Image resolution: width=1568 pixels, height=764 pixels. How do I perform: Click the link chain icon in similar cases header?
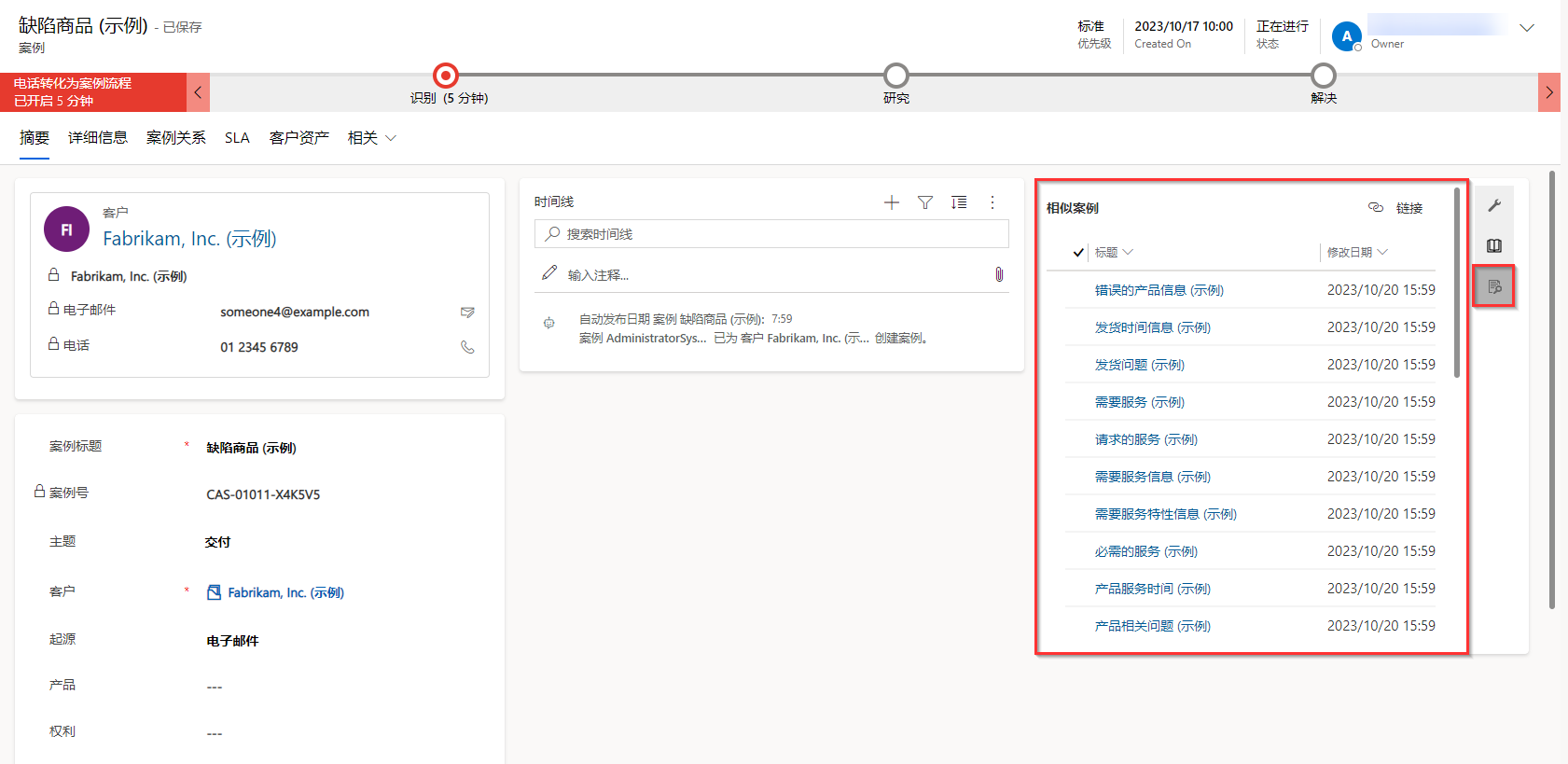pyautogui.click(x=1376, y=207)
